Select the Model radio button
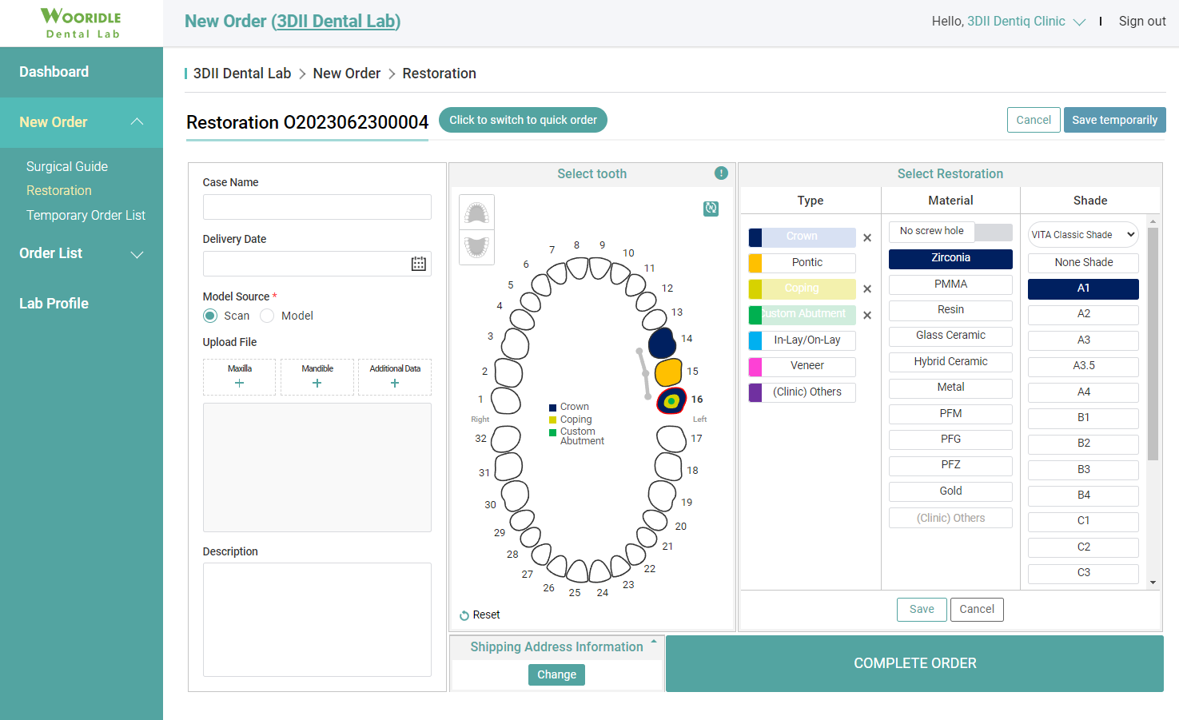 coord(266,315)
